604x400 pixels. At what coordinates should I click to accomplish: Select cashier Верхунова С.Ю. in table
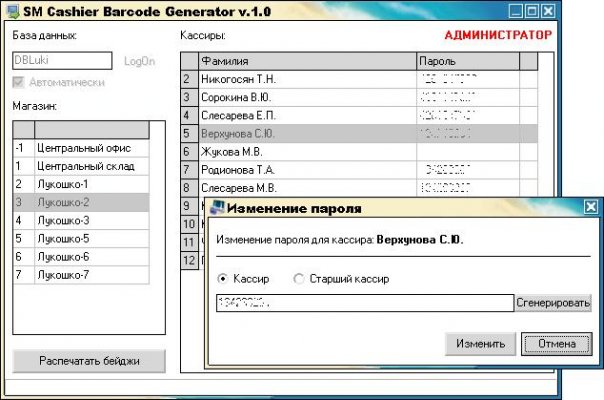[307, 134]
